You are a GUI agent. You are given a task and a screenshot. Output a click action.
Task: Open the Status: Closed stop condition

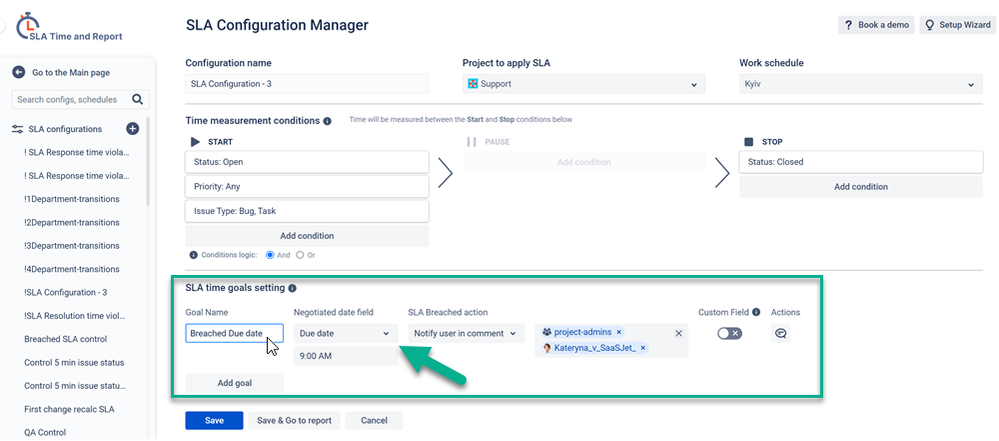coord(861,162)
